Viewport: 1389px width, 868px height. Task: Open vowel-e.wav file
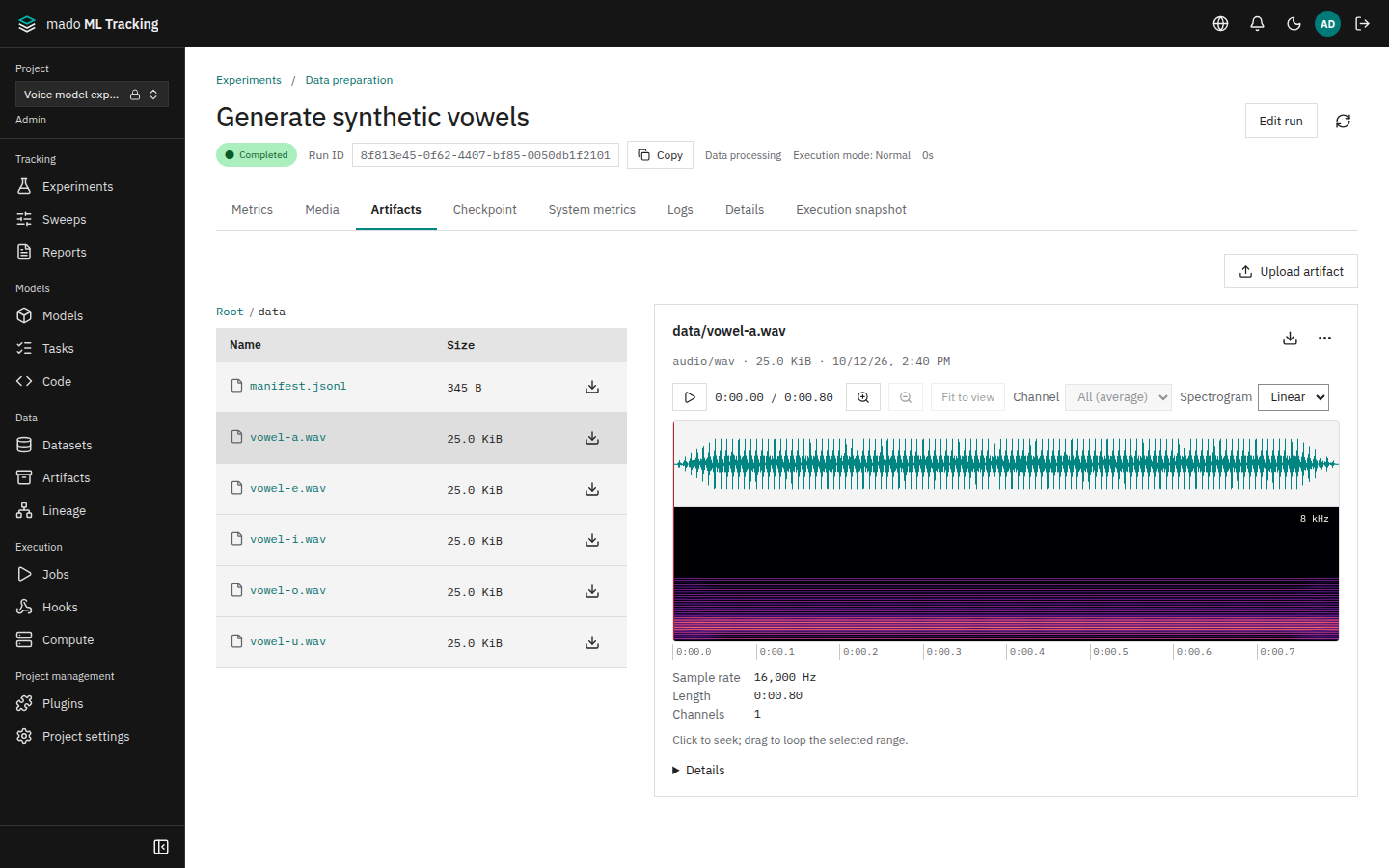tap(287, 489)
